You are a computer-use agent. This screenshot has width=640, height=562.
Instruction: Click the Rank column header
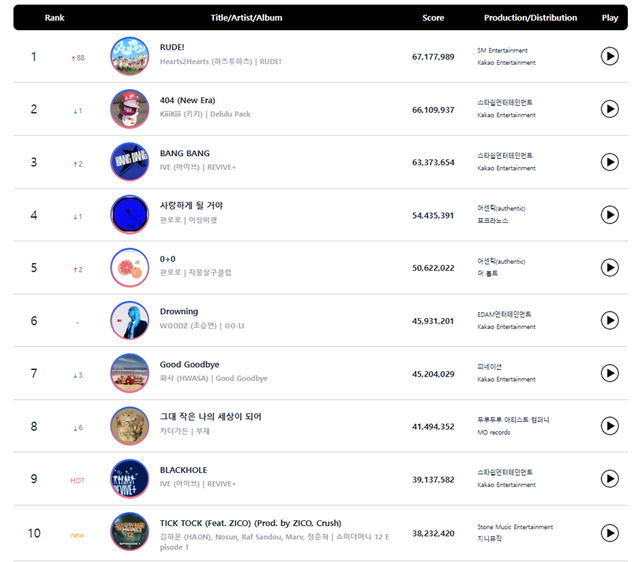54,18
